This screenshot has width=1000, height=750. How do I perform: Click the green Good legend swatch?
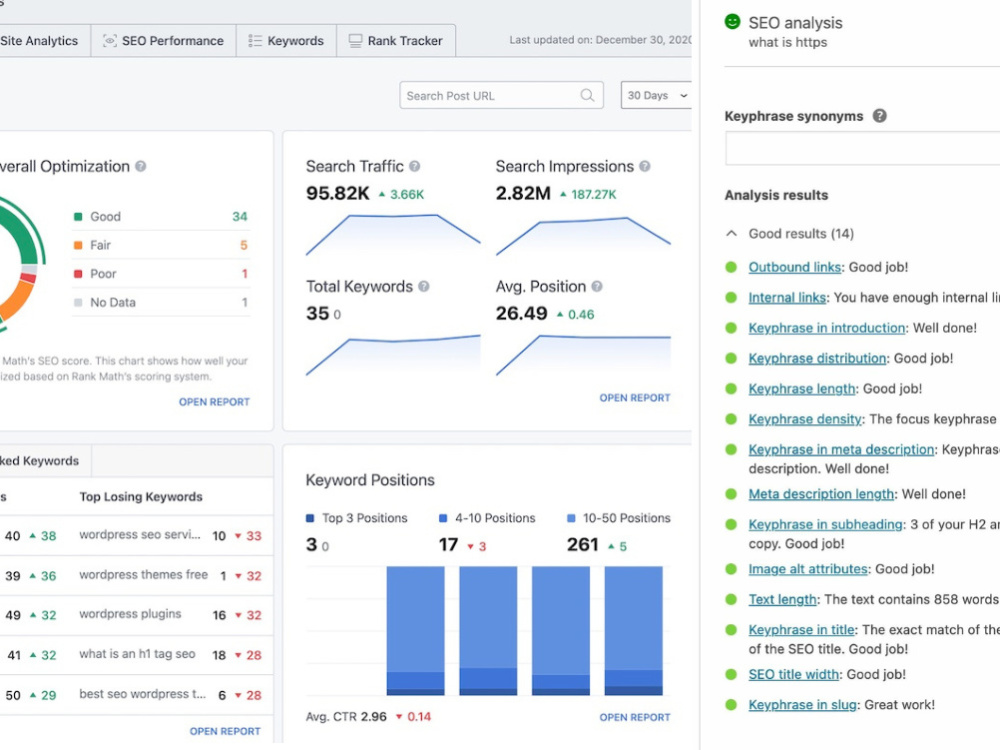[x=78, y=217]
